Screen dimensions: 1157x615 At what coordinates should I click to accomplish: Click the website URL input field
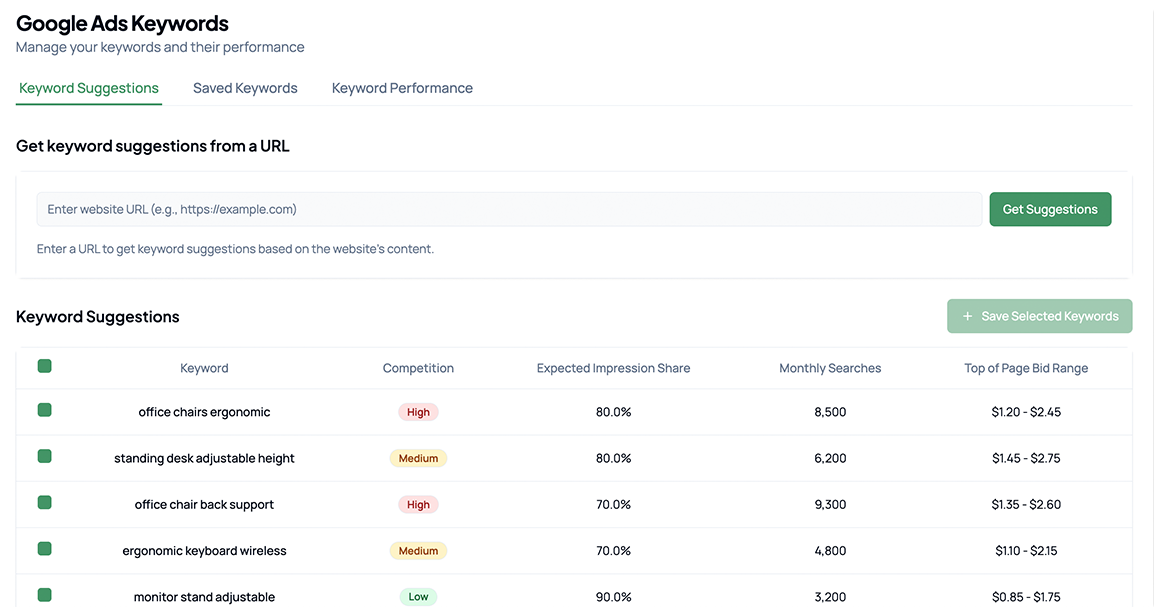[x=509, y=210]
